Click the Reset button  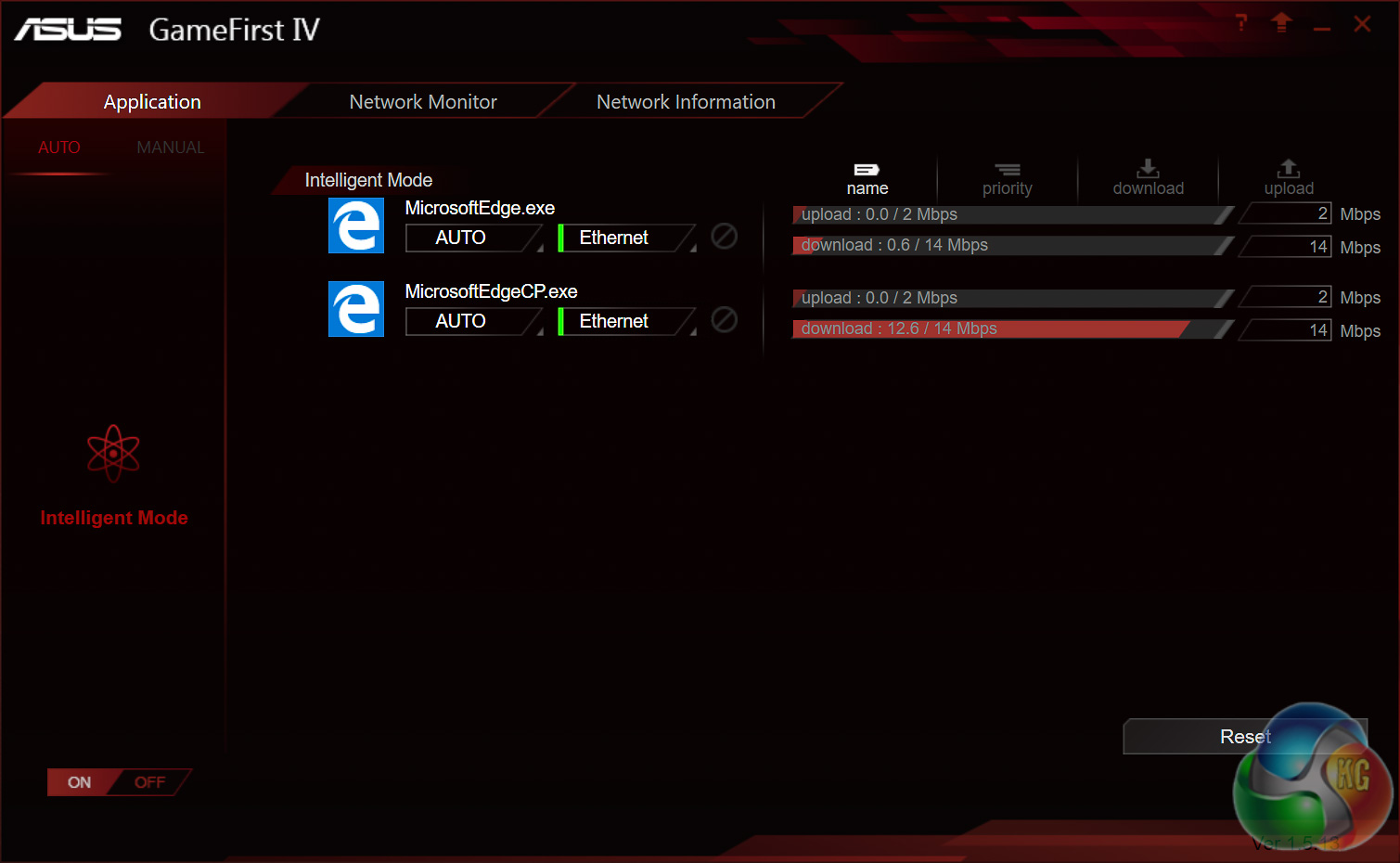[x=1245, y=737]
